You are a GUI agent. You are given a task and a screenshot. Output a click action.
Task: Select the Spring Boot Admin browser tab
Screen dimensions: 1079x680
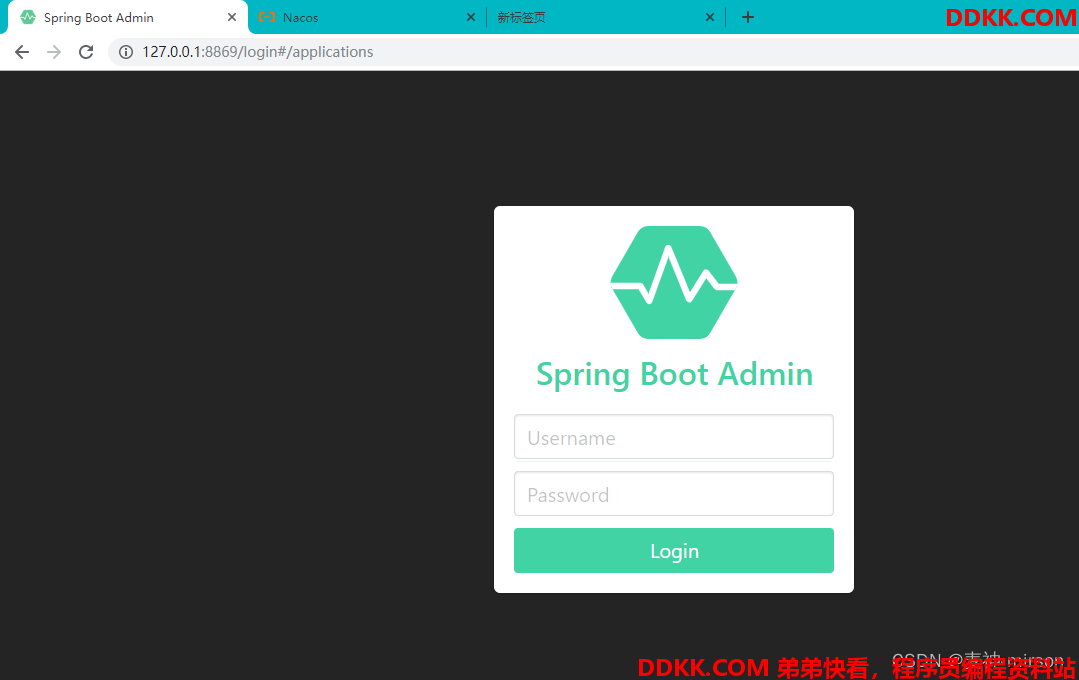(128, 17)
